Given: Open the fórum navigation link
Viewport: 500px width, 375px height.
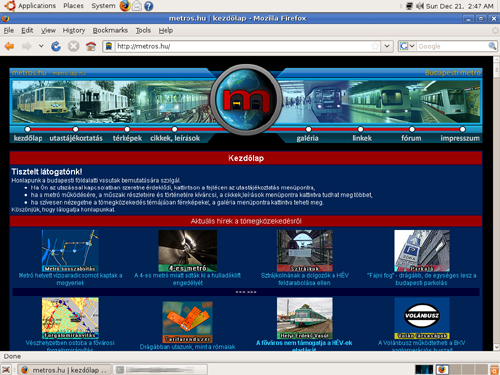Looking at the screenshot, I should click(411, 138).
